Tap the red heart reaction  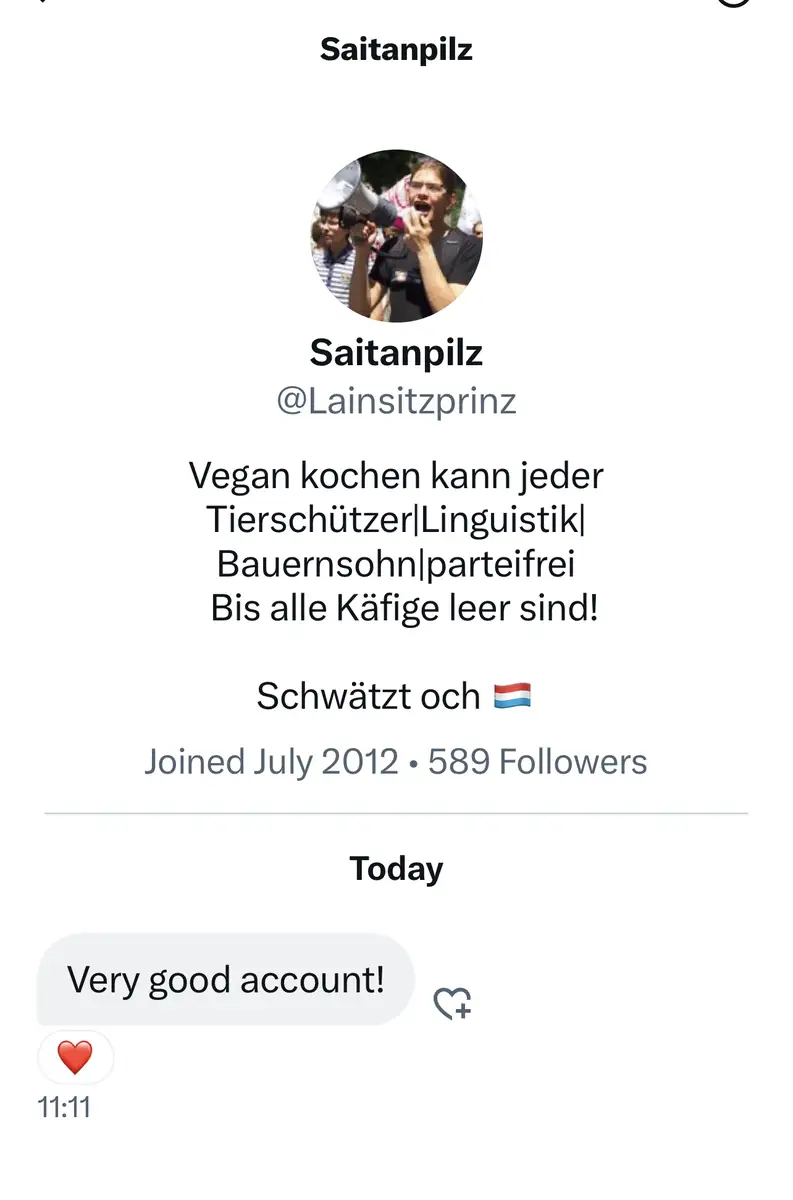point(75,1057)
